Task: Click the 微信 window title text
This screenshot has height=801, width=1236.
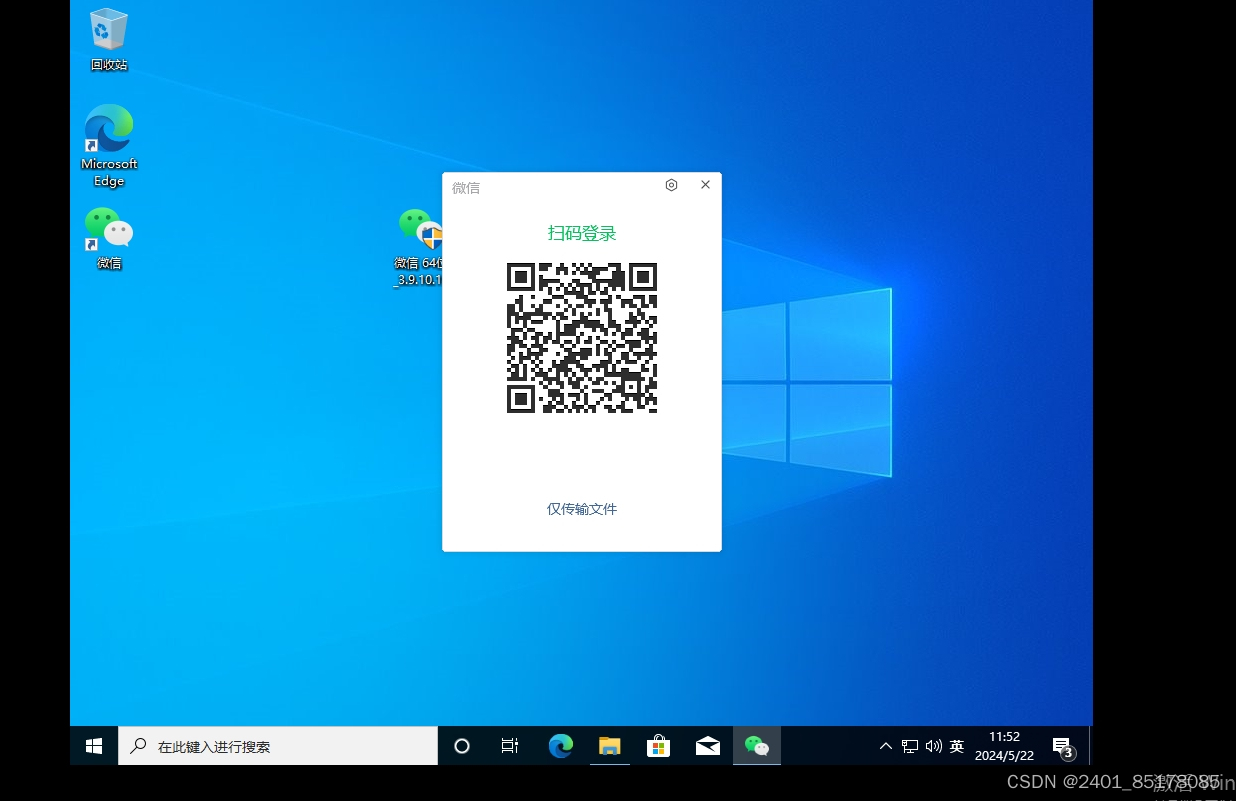Action: [466, 187]
